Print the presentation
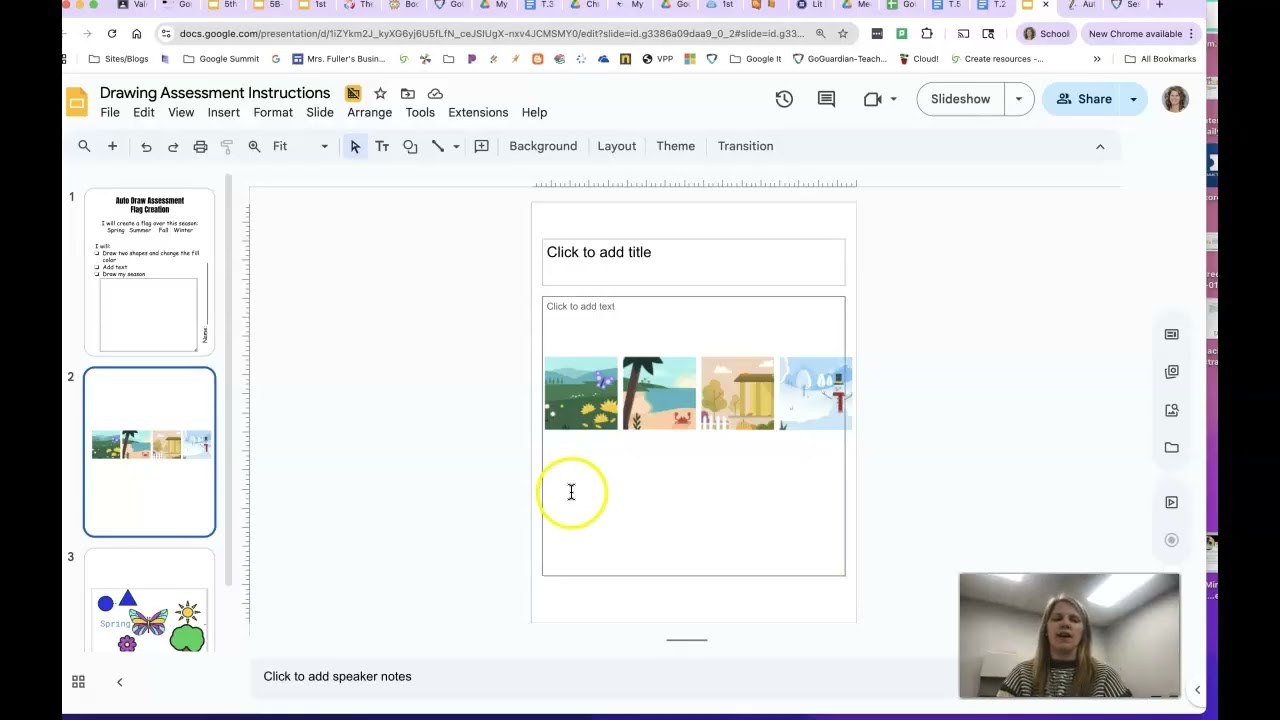Image resolution: width=1280 pixels, height=720 pixels. coord(200,146)
